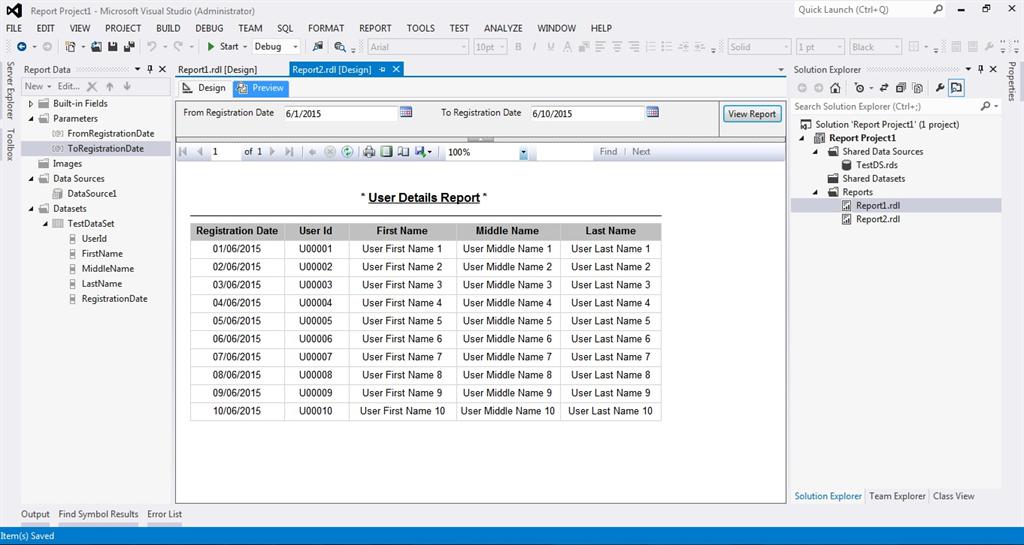Click the Start debugging button

(222, 47)
